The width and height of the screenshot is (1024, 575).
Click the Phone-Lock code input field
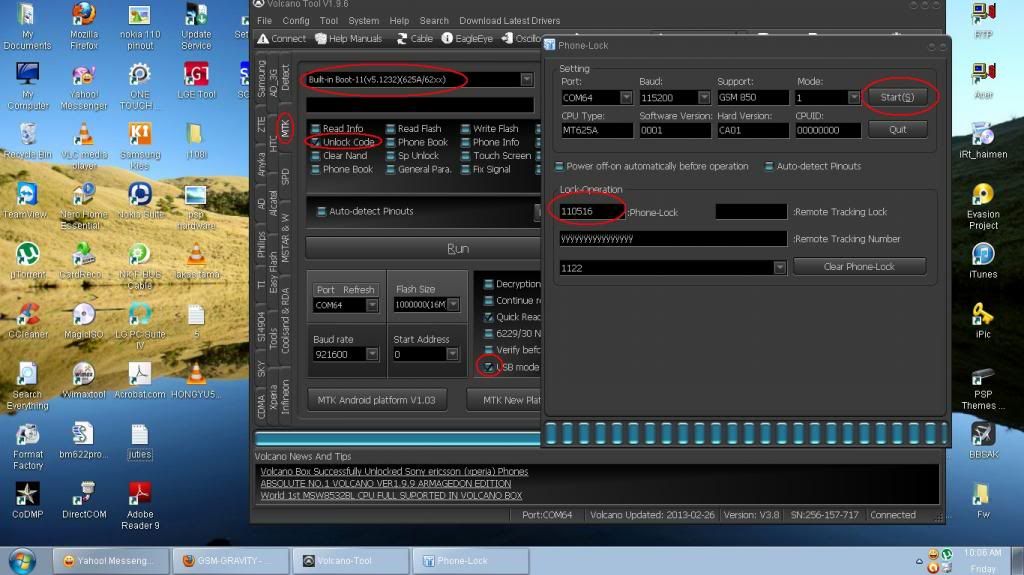coord(590,211)
